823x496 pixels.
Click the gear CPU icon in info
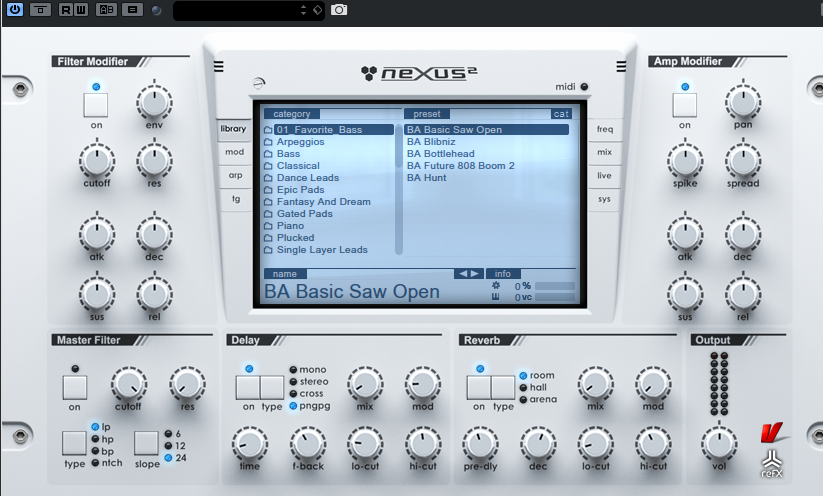[496, 286]
